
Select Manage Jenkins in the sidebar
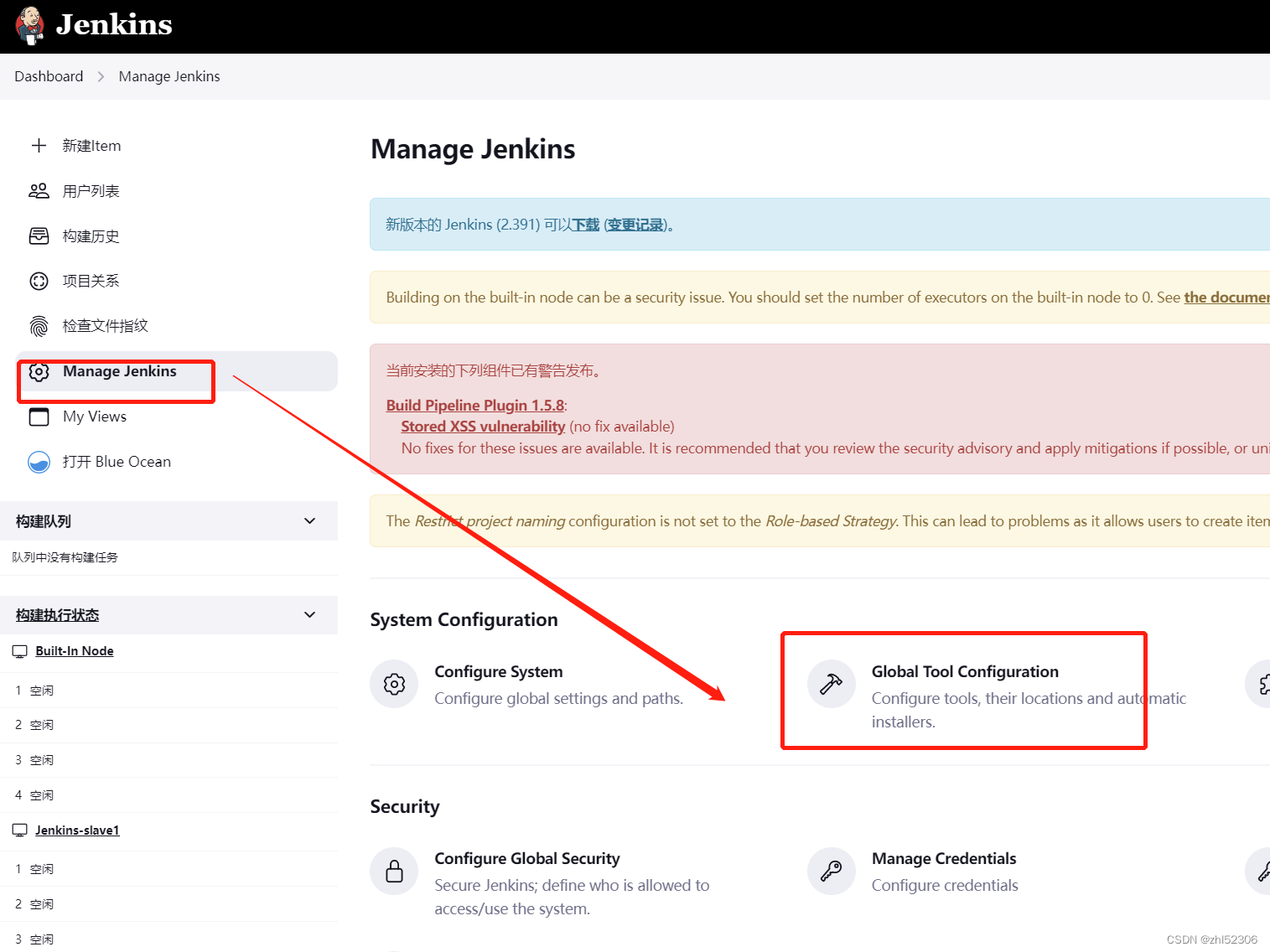(177, 371)
